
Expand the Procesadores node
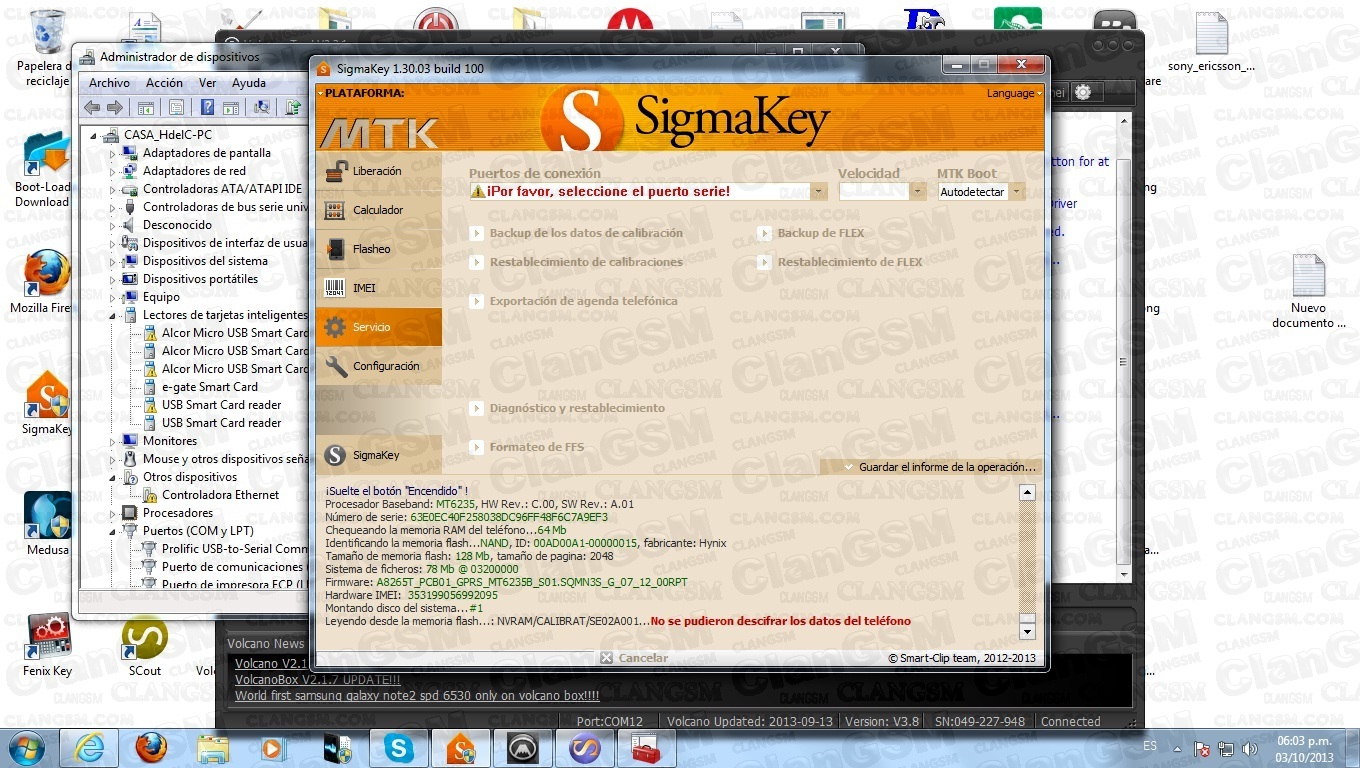[x=113, y=513]
